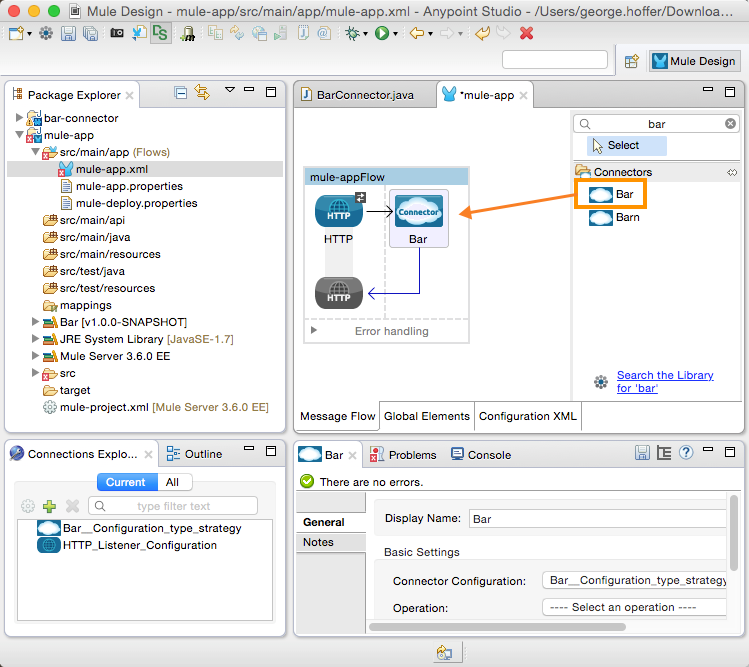This screenshot has width=749, height=667.
Task: Open the Operation dropdown
Action: click(634, 607)
